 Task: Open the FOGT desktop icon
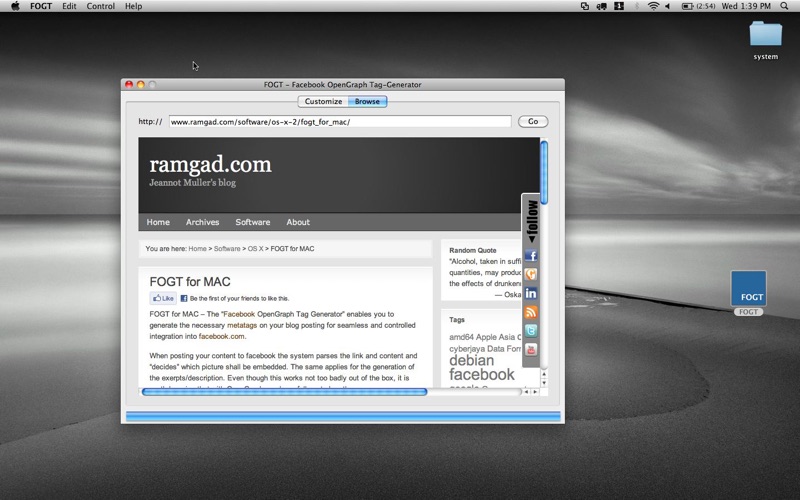point(748,289)
